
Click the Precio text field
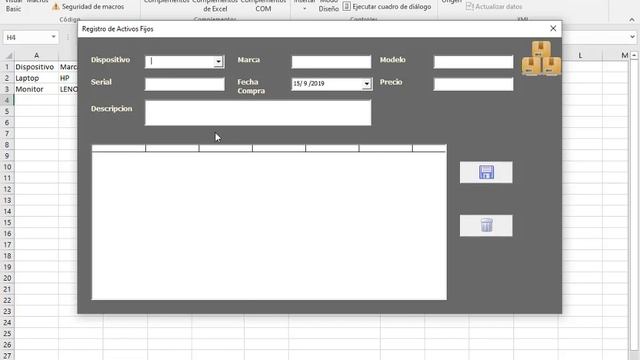[473, 84]
